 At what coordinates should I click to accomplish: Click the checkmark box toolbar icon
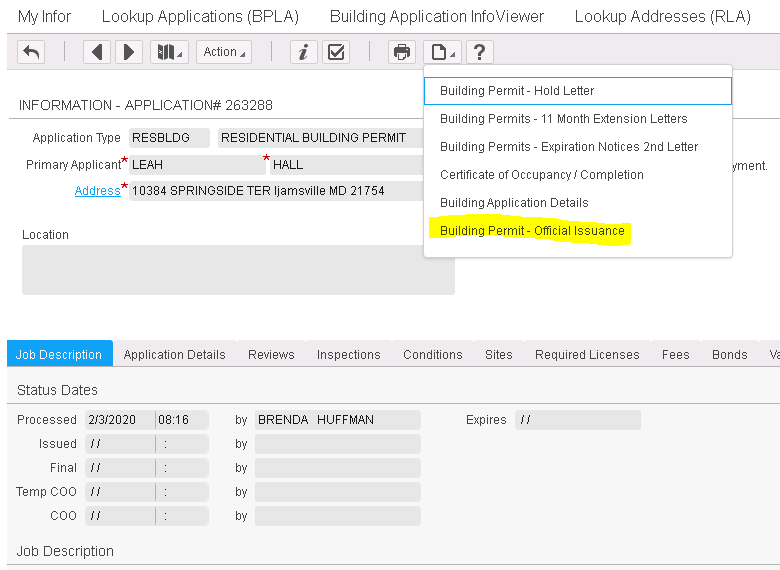click(336, 52)
